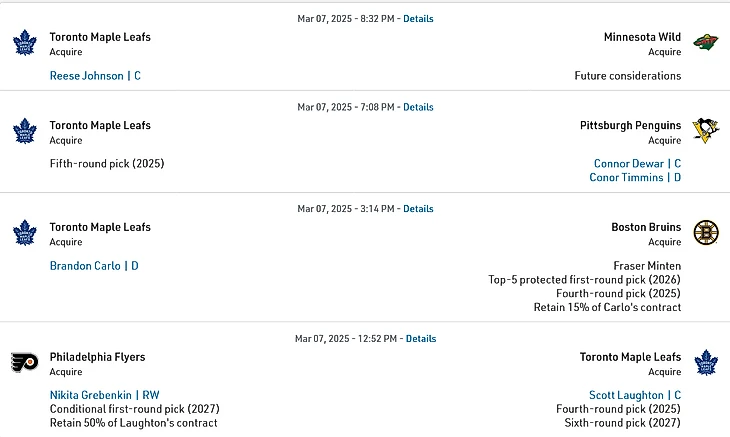Open Reese Johnson player page
730x437 pixels.
point(87,76)
